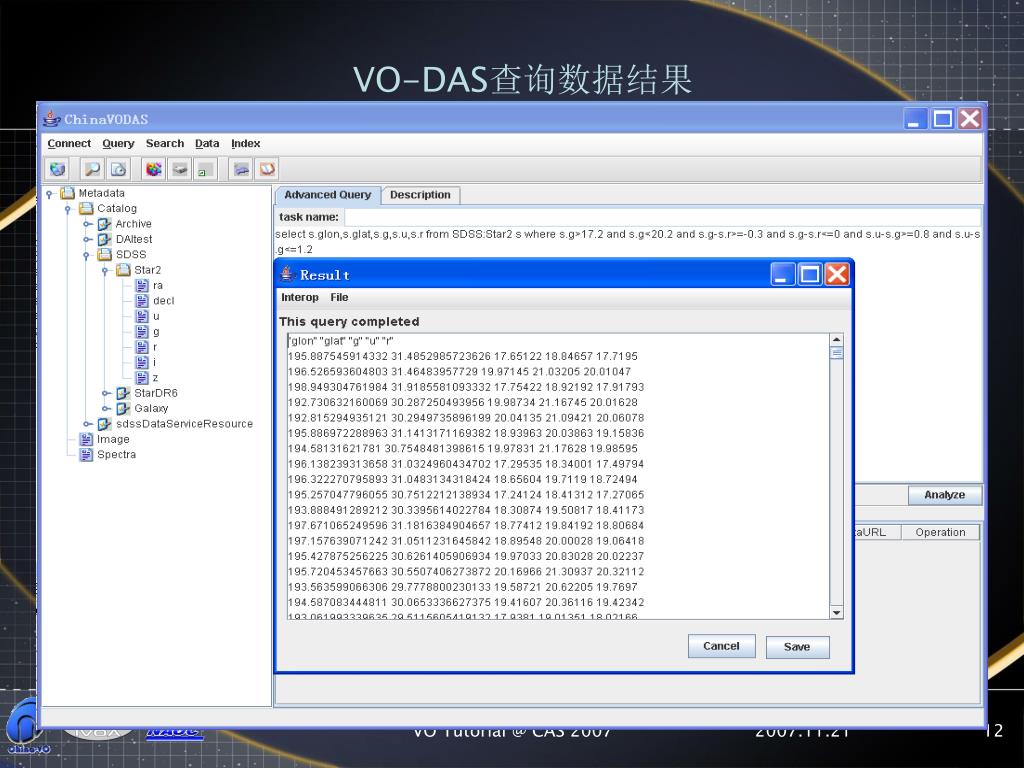Select the Advanced Query tab
The height and width of the screenshot is (768, 1024).
[328, 195]
